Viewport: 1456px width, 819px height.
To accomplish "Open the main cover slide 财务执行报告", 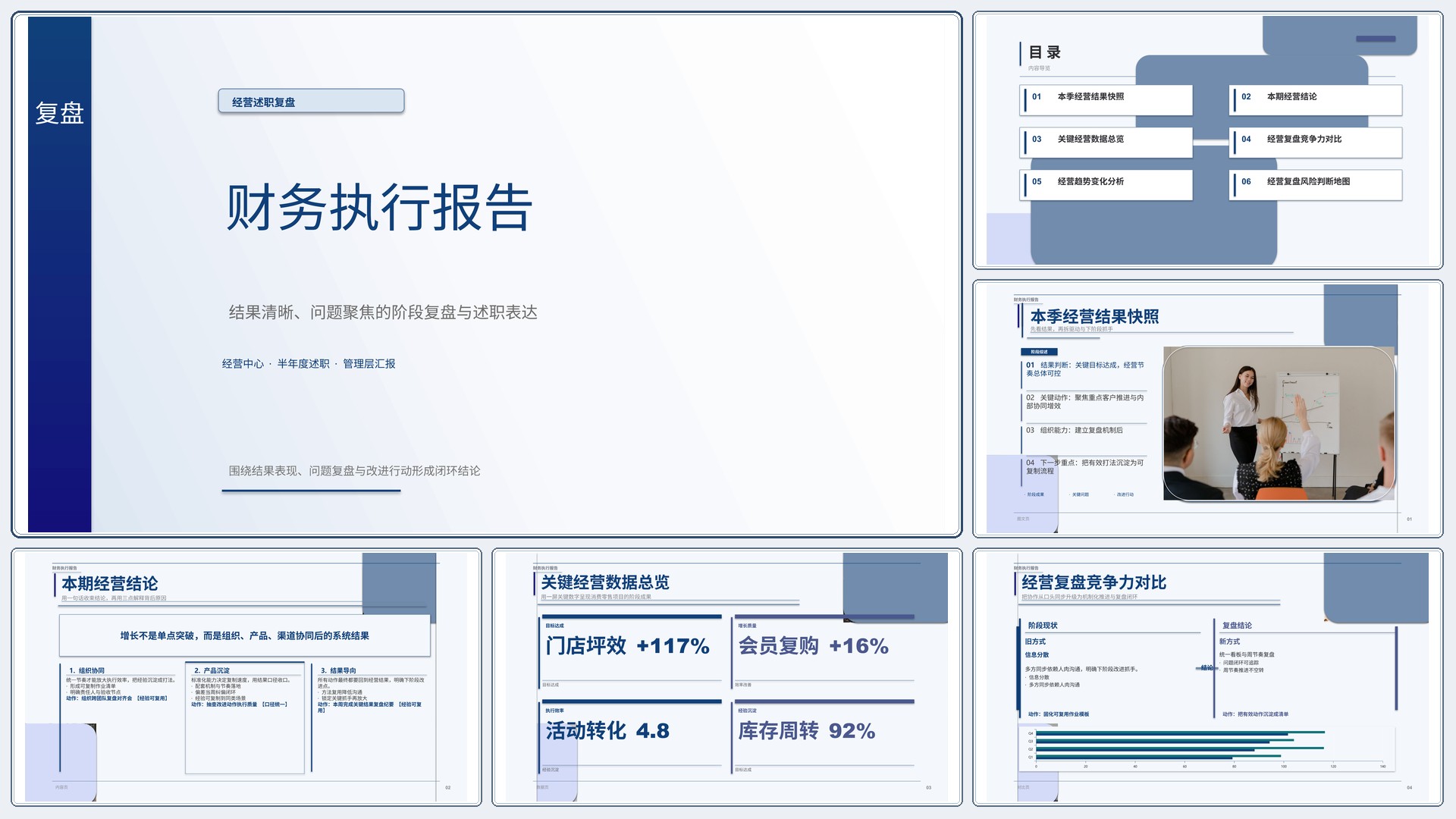I will point(486,274).
